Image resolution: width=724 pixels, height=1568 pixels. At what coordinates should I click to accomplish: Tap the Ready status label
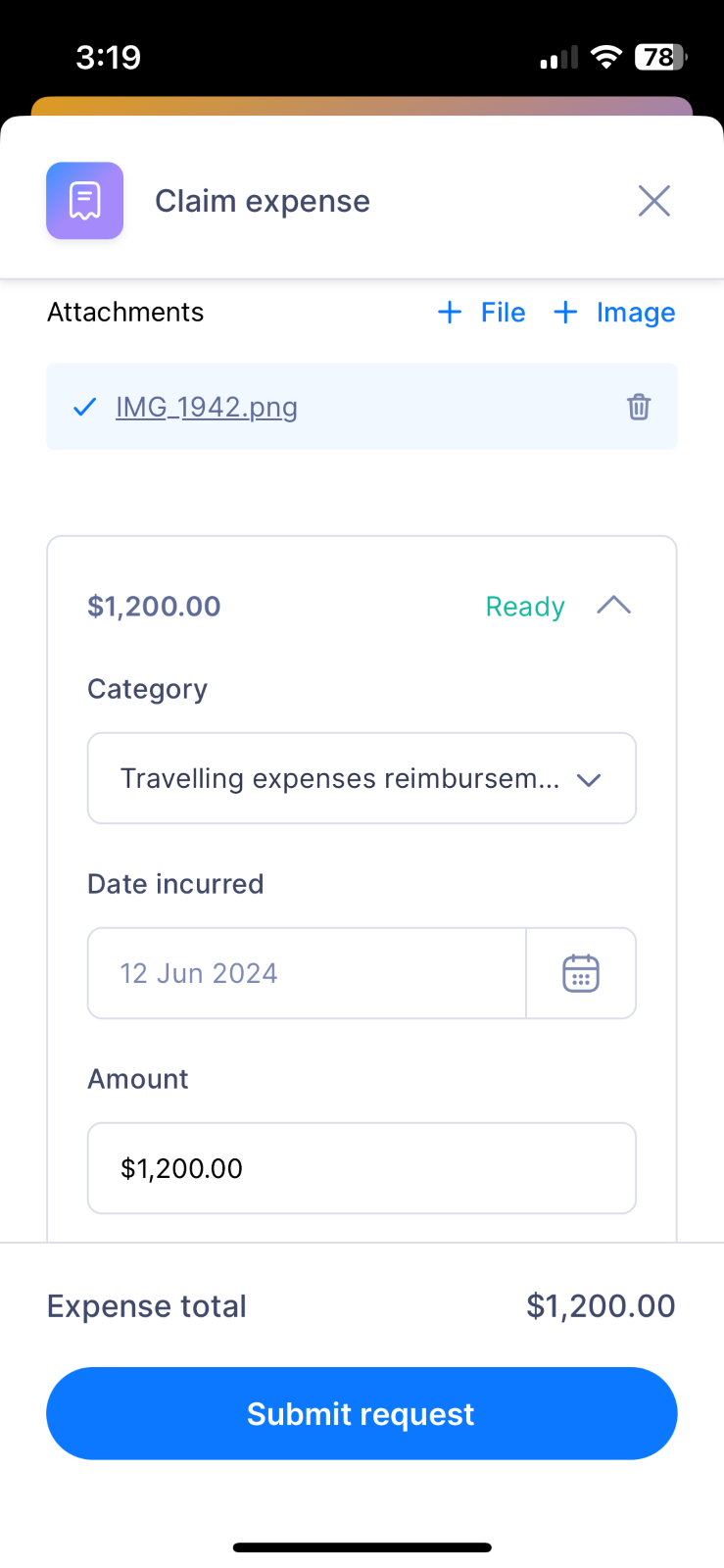click(525, 607)
